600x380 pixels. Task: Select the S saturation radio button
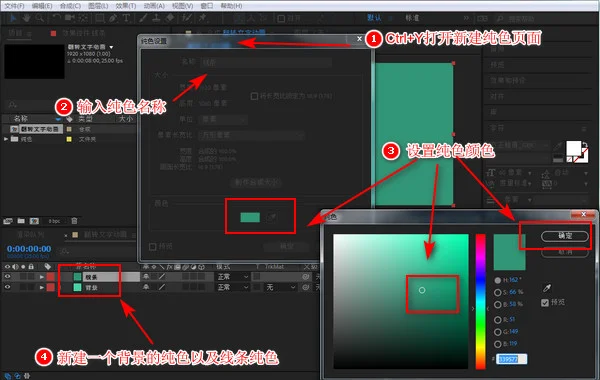point(497,292)
